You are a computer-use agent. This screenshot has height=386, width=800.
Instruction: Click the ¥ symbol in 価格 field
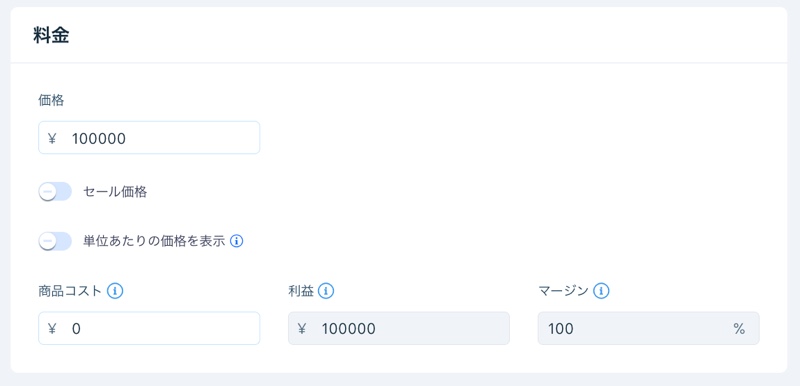[52, 138]
